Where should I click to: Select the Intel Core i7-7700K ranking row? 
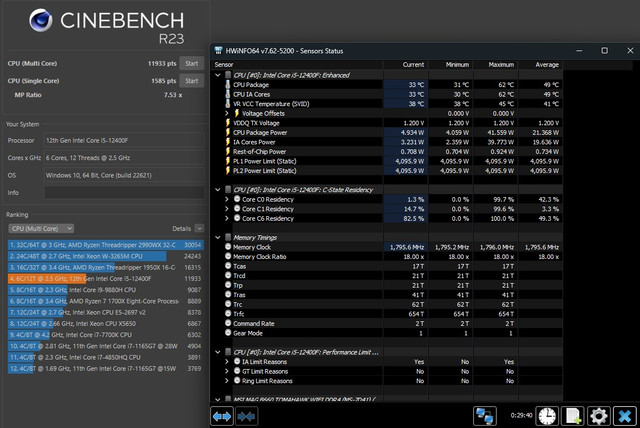point(106,335)
